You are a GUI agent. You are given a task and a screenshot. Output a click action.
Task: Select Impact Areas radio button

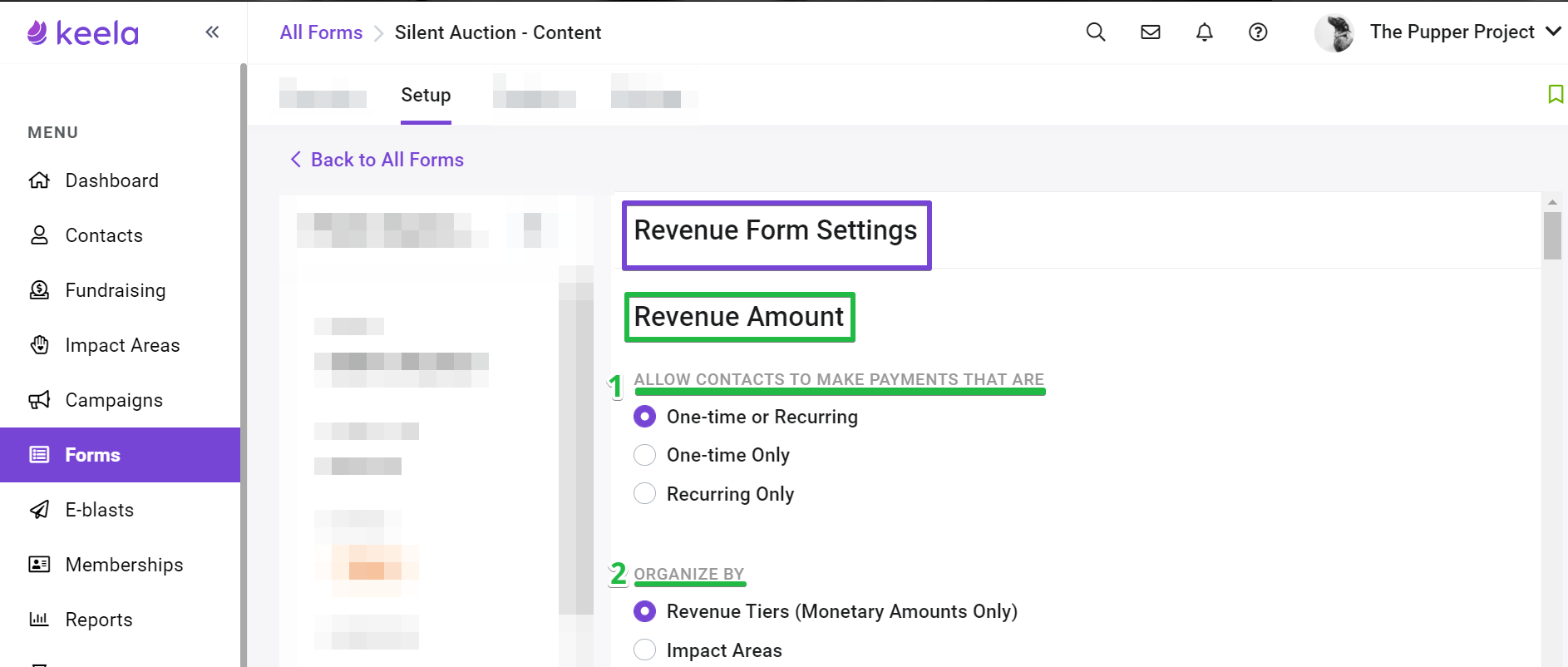pos(644,650)
